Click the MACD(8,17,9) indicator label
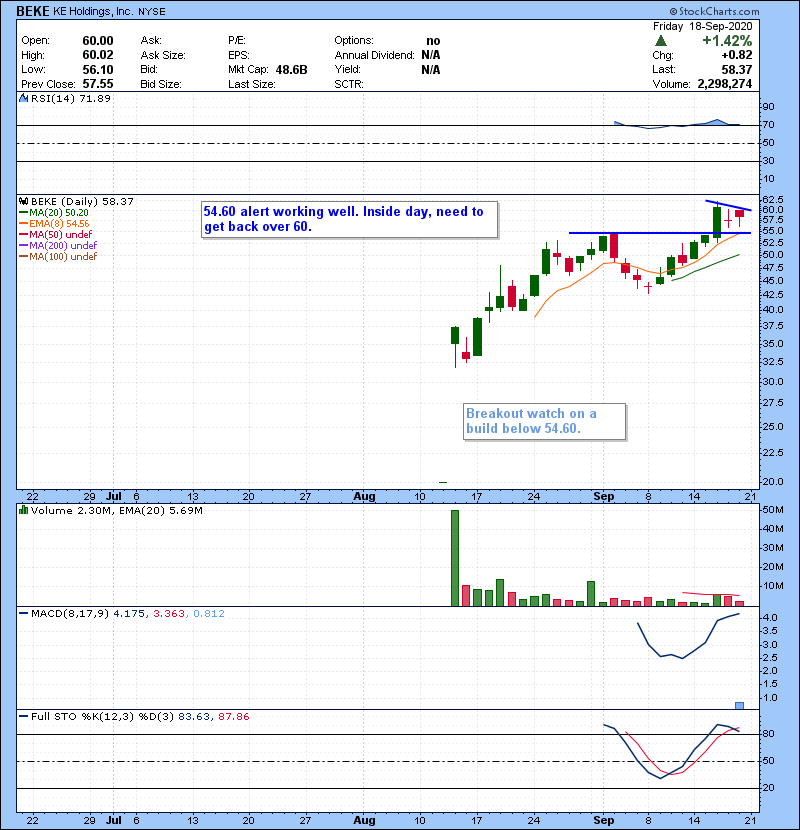The image size is (800, 830). (x=70, y=614)
